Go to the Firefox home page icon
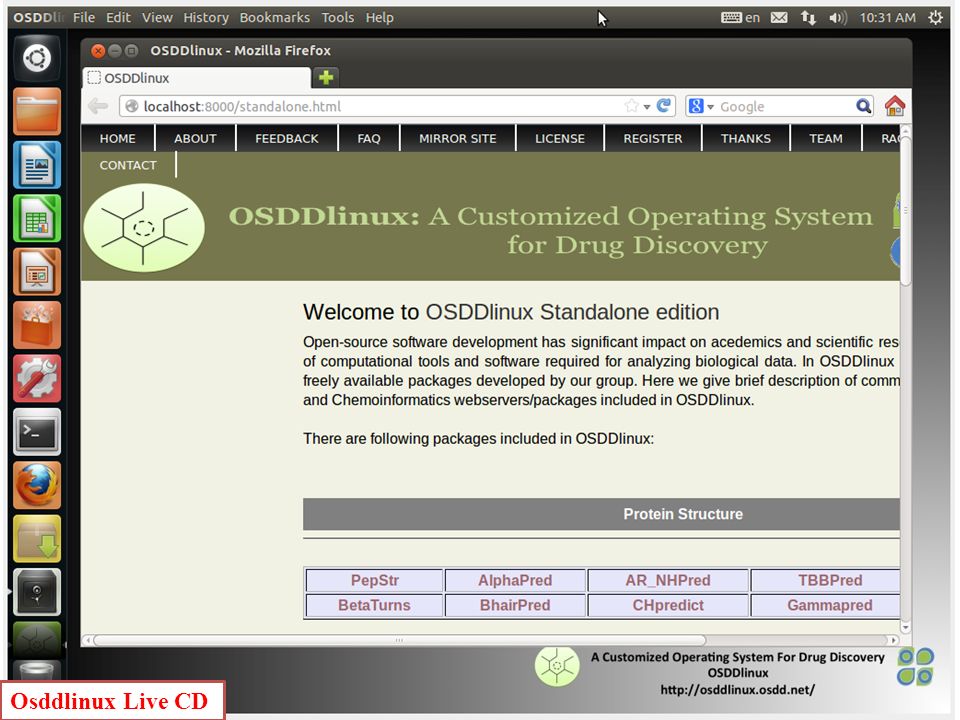960x720 pixels. click(x=894, y=106)
